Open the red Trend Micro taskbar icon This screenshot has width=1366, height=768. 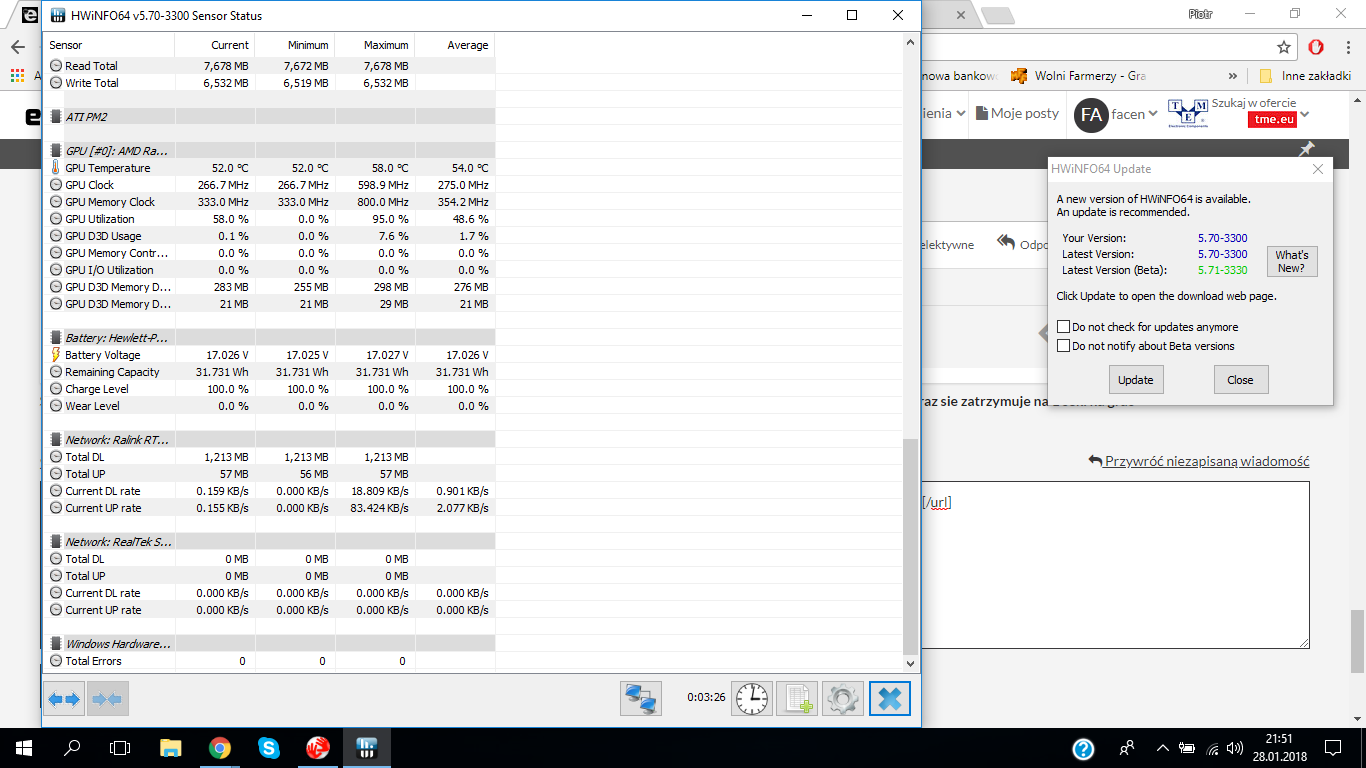(x=318, y=747)
